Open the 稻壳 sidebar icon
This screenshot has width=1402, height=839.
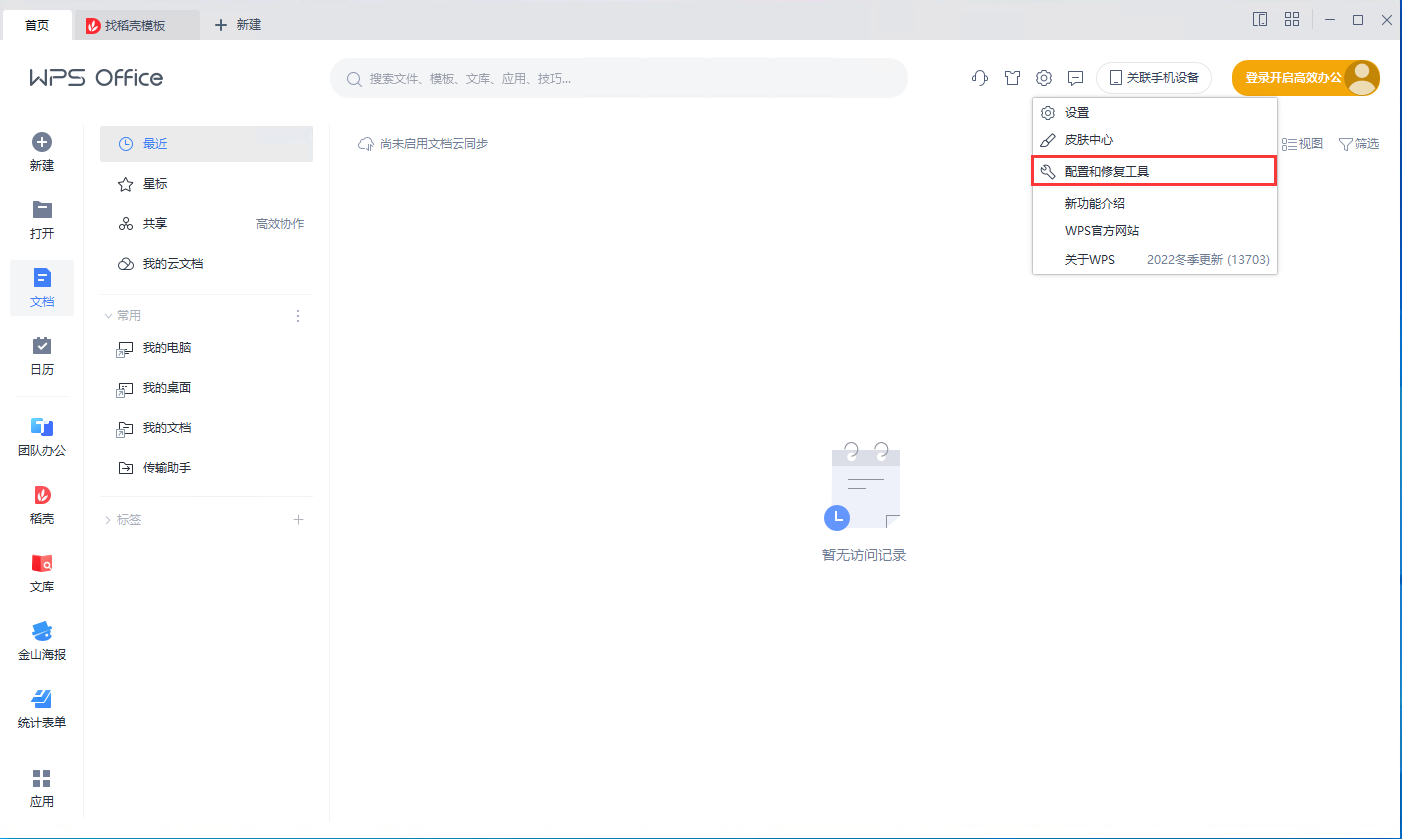(x=42, y=495)
